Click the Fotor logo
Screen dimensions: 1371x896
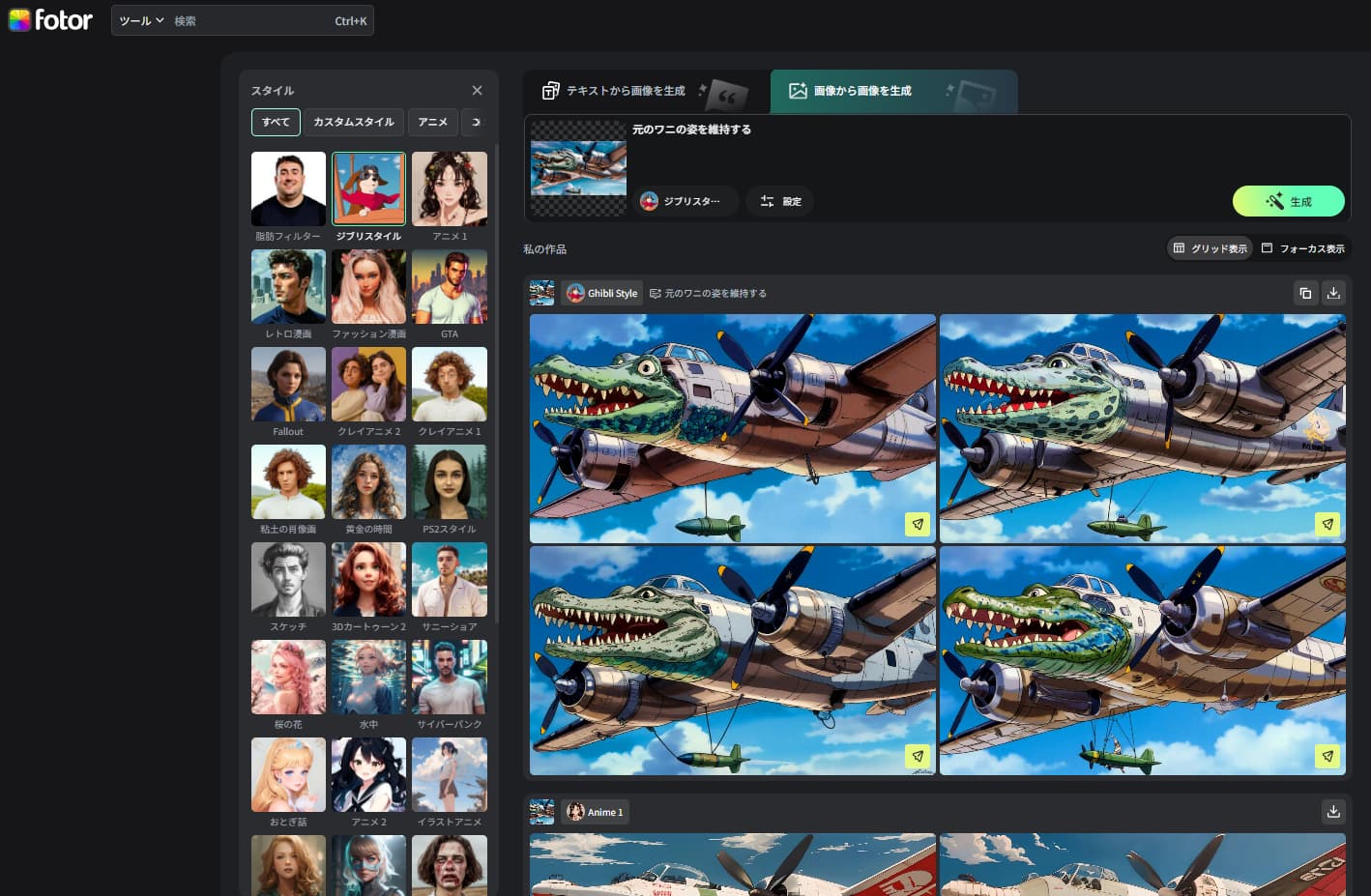[50, 19]
